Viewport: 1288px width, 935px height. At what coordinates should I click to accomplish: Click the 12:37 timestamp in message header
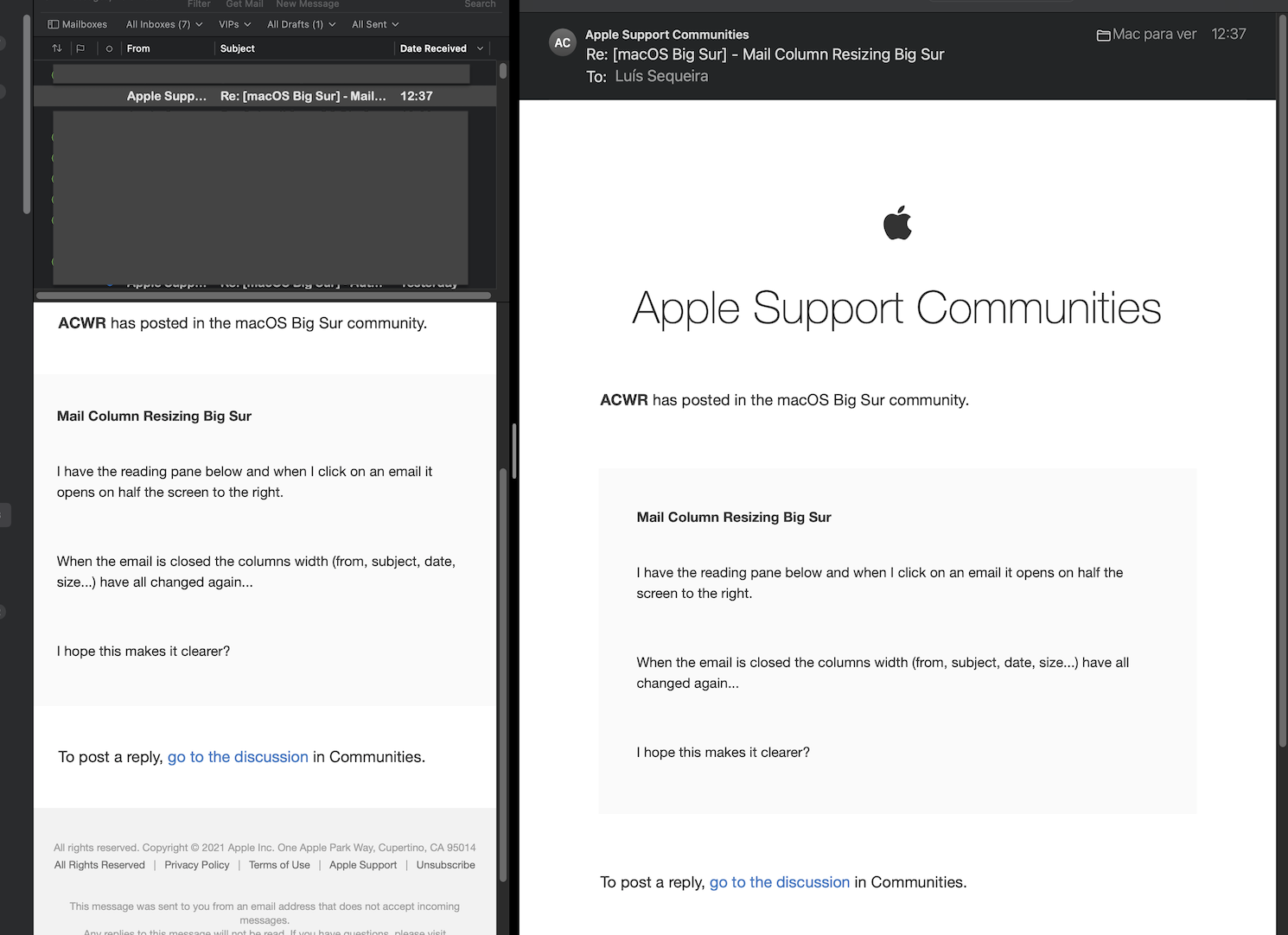[1228, 34]
